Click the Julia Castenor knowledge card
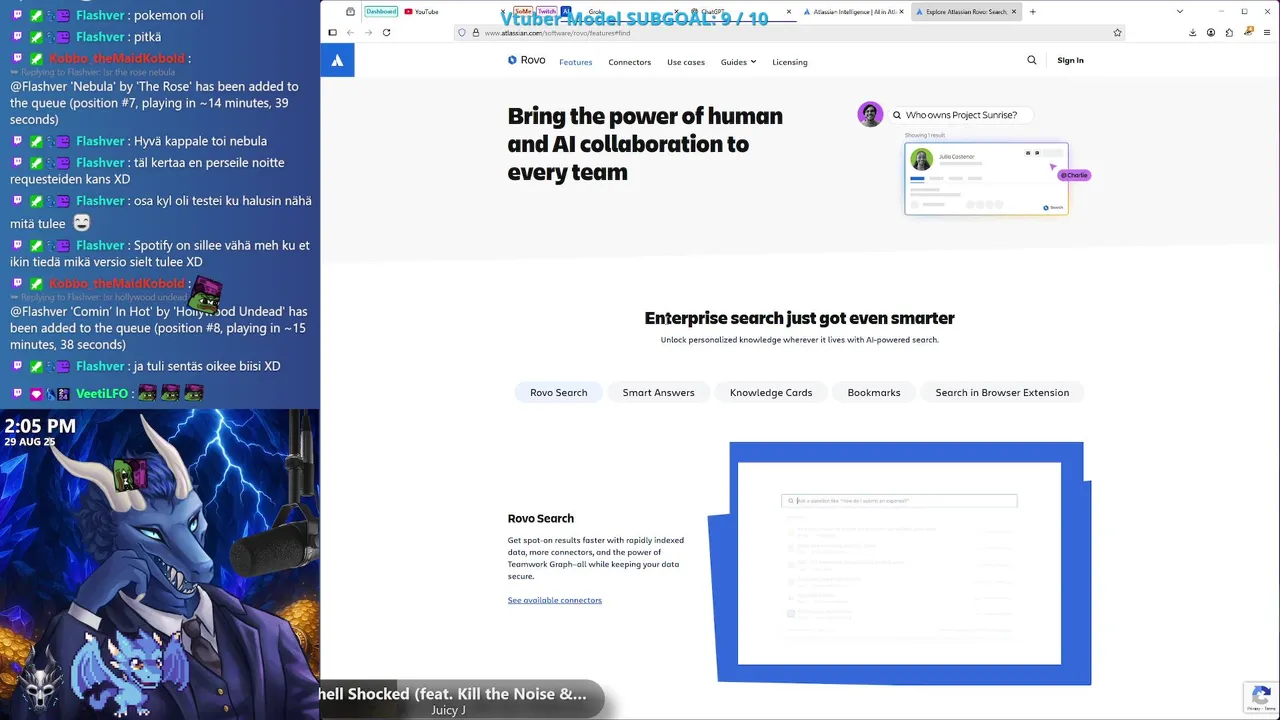This screenshot has height=720, width=1280. click(986, 178)
